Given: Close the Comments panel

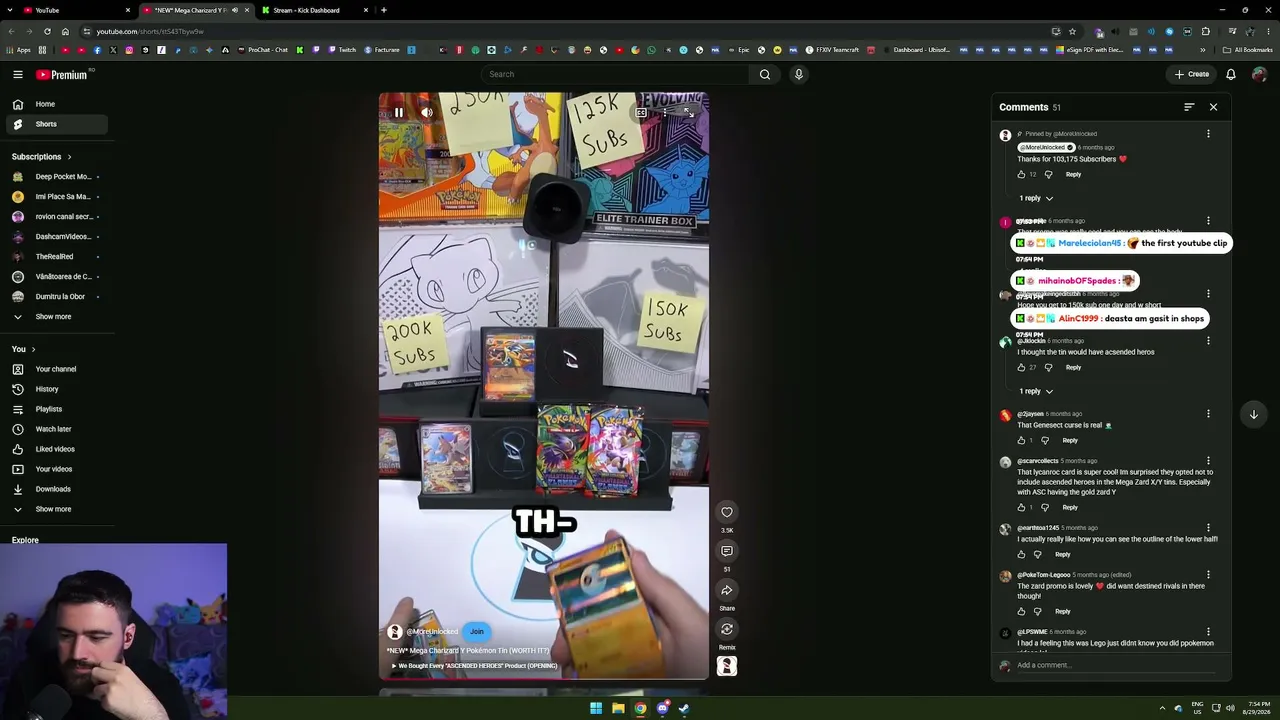Looking at the screenshot, I should coord(1214,107).
